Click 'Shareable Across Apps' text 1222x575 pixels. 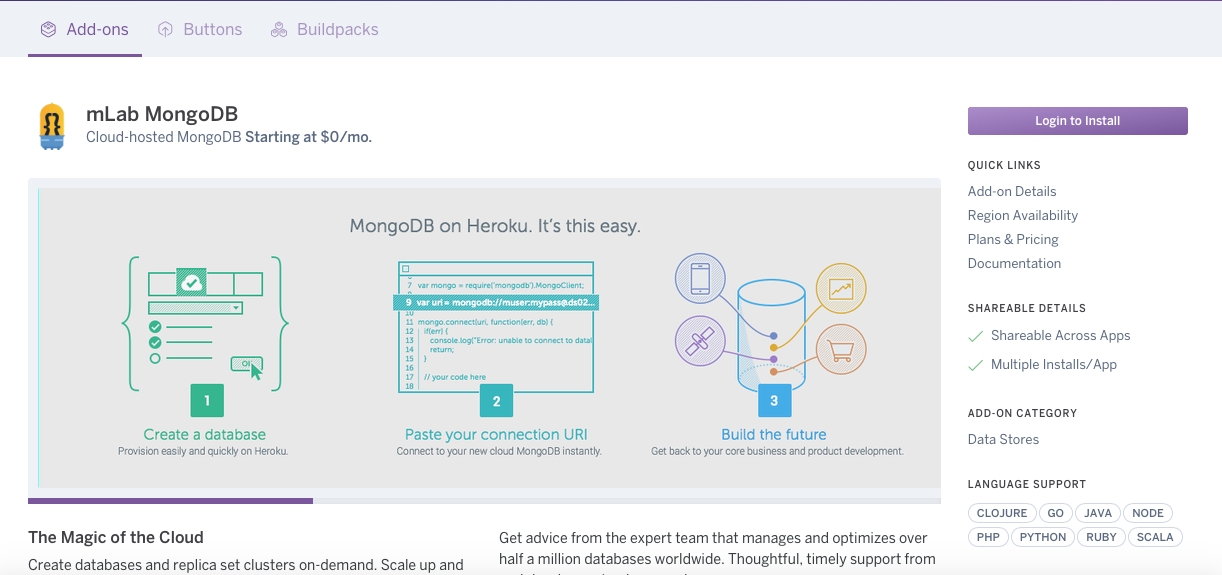pyautogui.click(x=1060, y=336)
